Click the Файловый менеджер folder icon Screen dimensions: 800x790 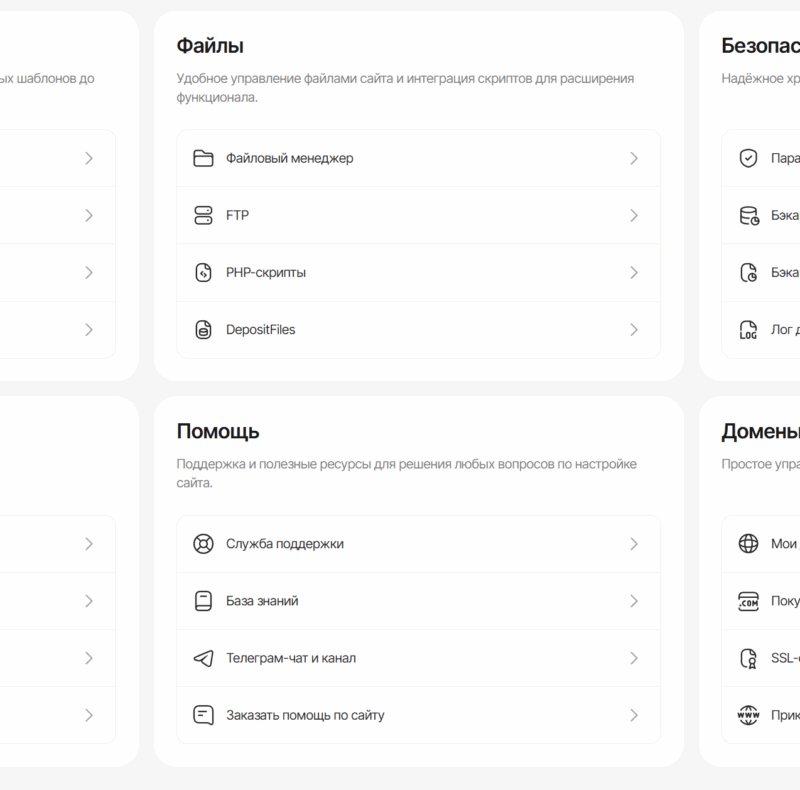[203, 158]
